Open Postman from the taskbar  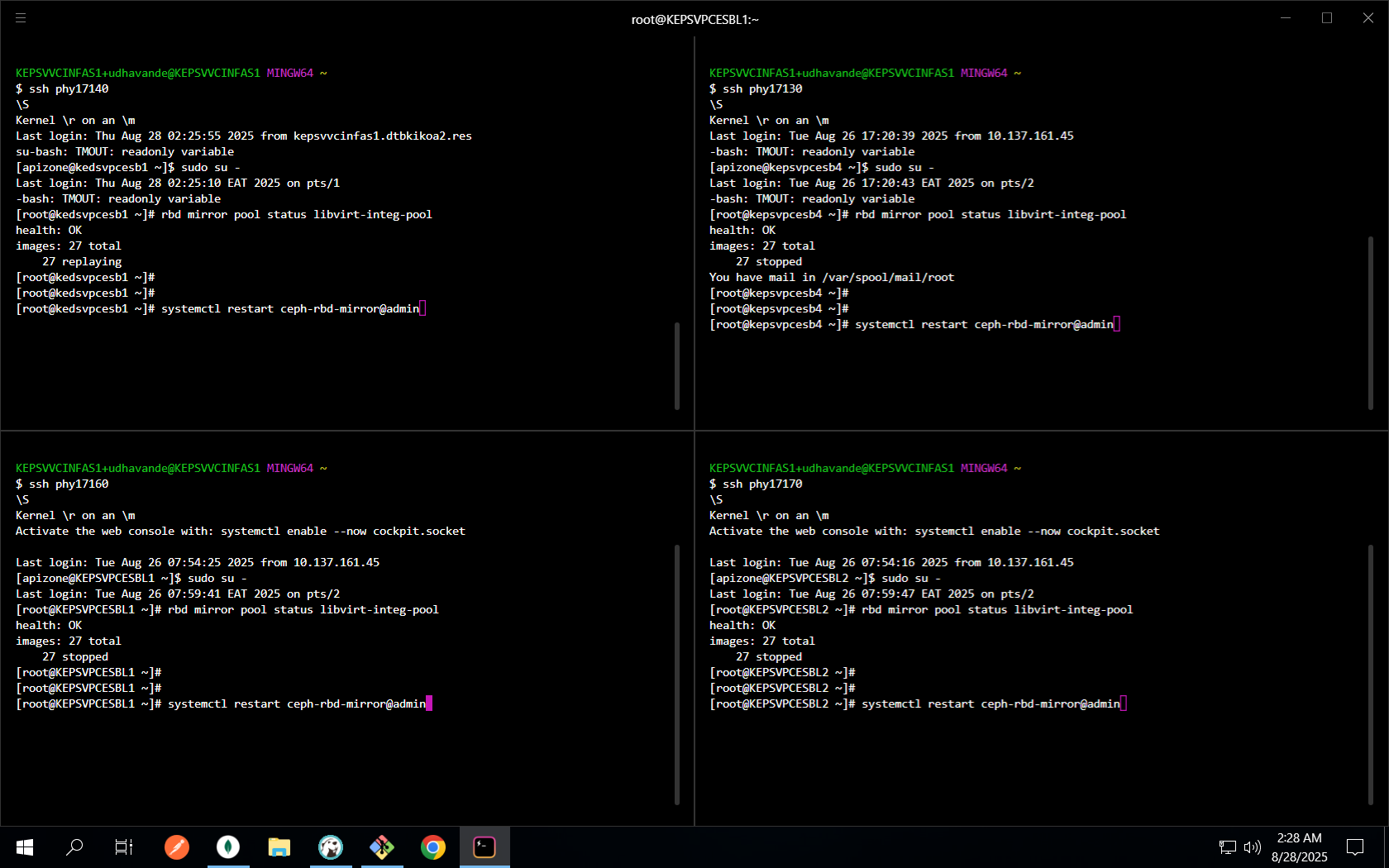[x=176, y=847]
